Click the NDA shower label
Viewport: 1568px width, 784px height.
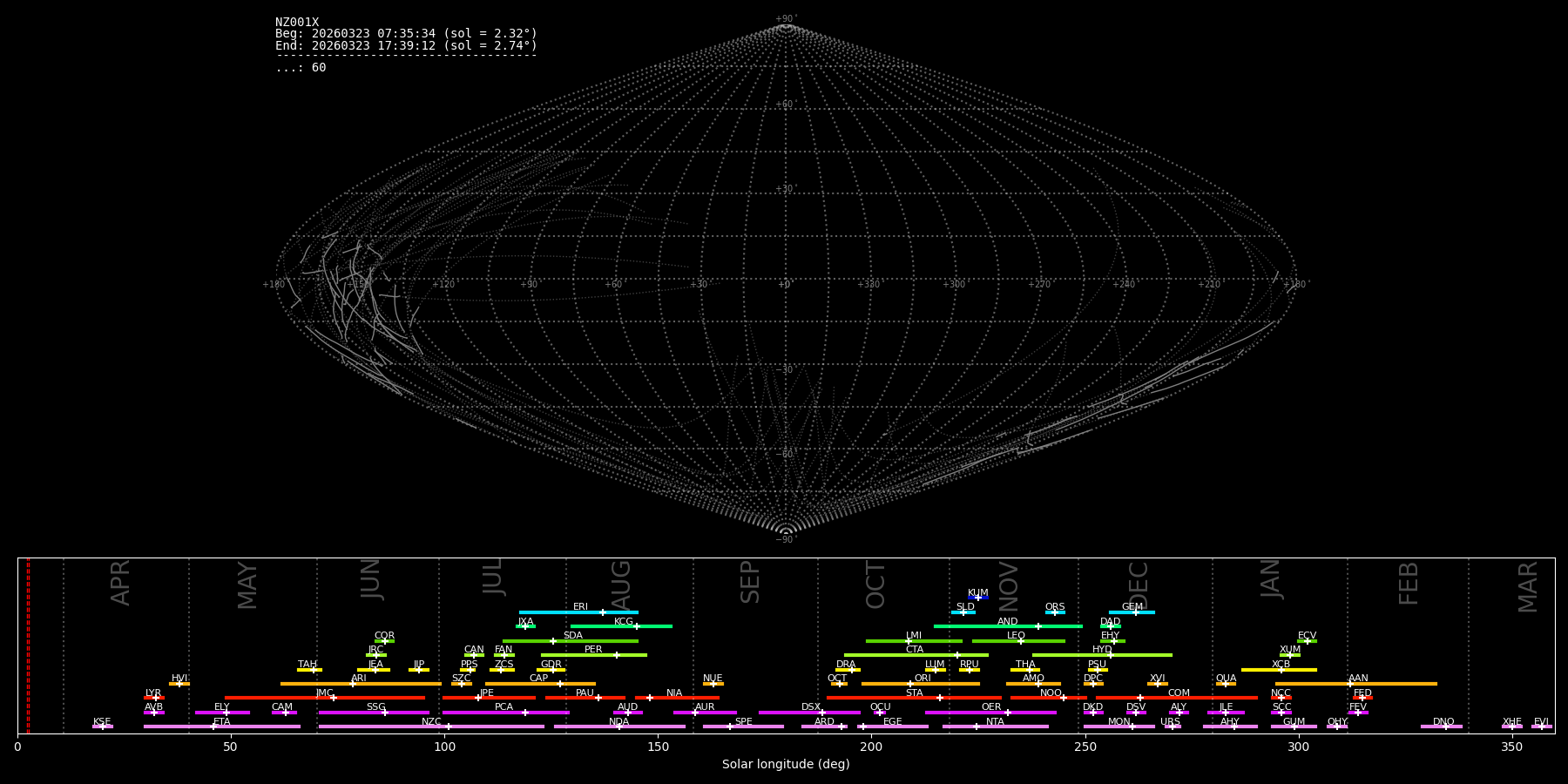coord(618,722)
